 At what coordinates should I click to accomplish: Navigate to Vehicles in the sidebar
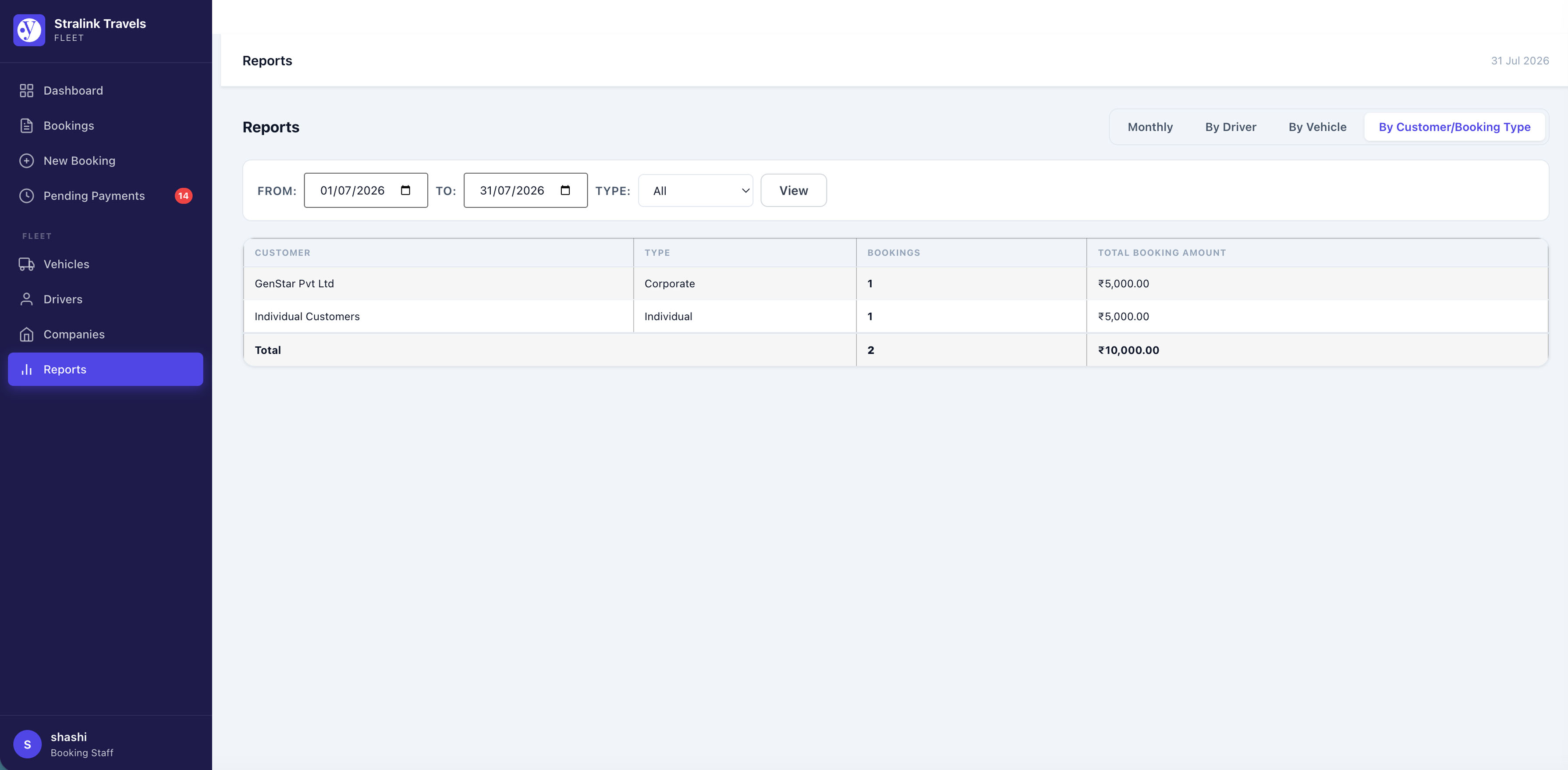(x=105, y=264)
